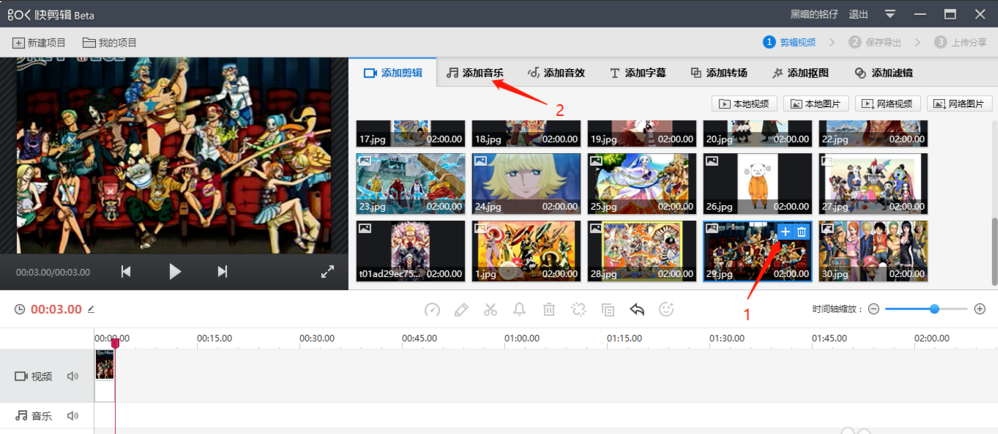This screenshot has width=998, height=434.
Task: Click the 网络视频 button
Action: tap(888, 104)
